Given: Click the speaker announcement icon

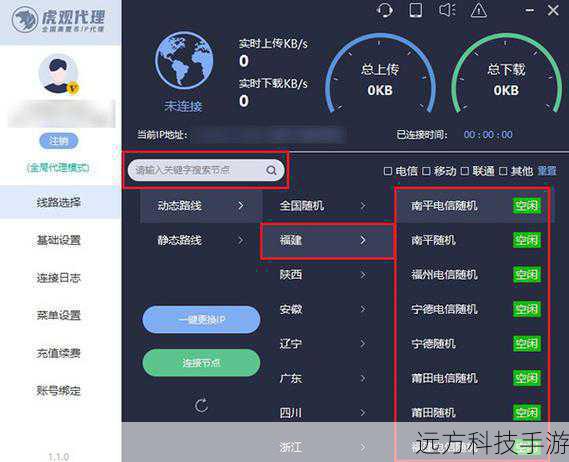Looking at the screenshot, I should pos(447,10).
